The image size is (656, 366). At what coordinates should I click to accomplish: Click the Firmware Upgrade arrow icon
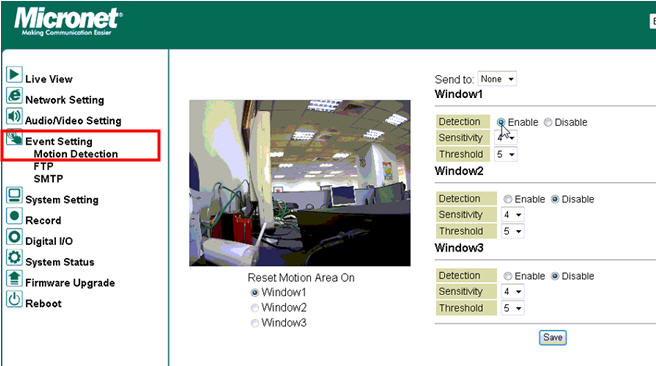click(x=14, y=278)
